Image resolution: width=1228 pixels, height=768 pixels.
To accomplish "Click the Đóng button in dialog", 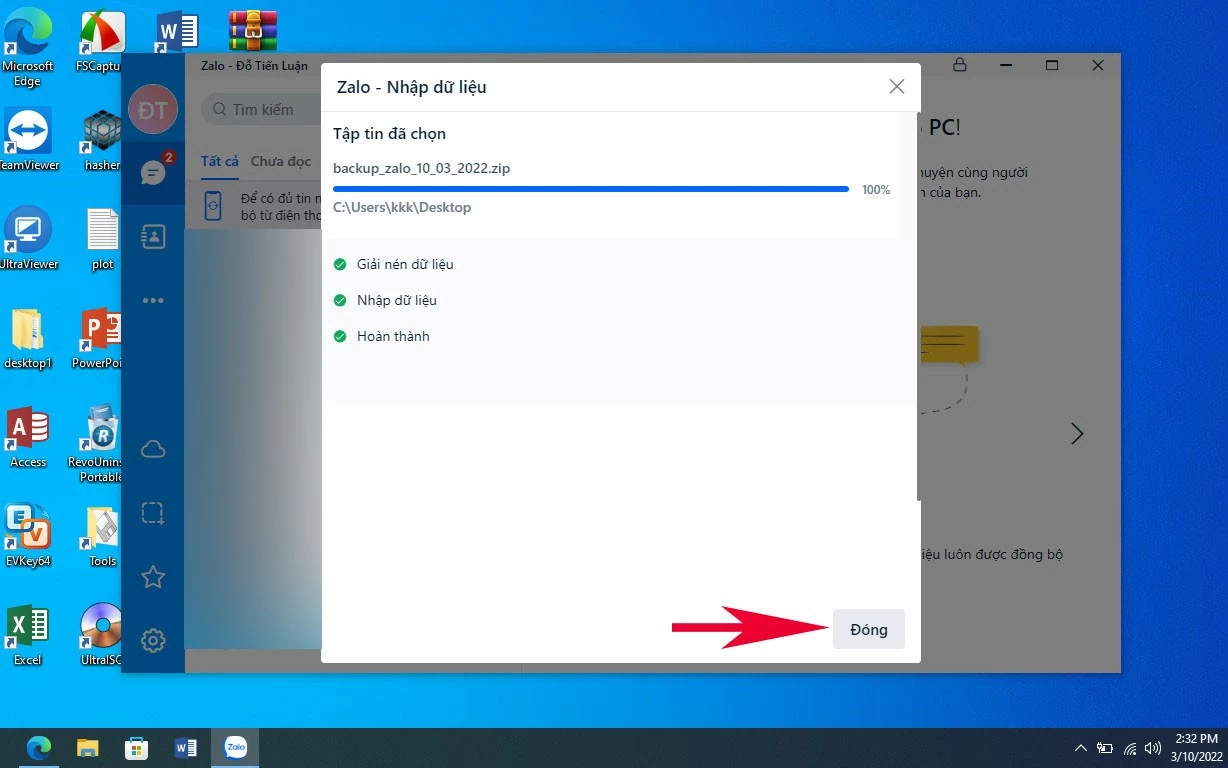I will (x=868, y=629).
